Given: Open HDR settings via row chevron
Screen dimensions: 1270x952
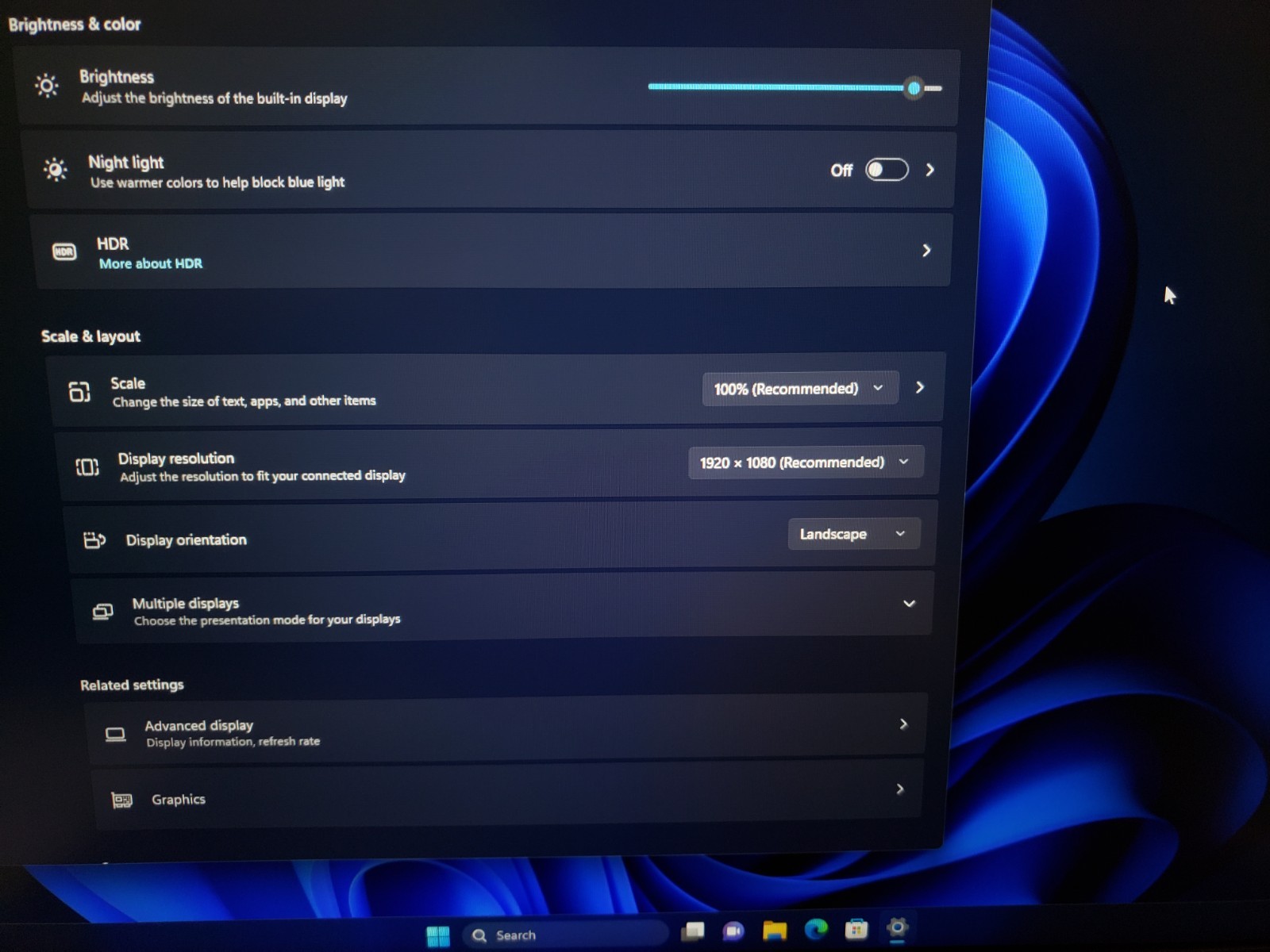Looking at the screenshot, I should coord(926,251).
